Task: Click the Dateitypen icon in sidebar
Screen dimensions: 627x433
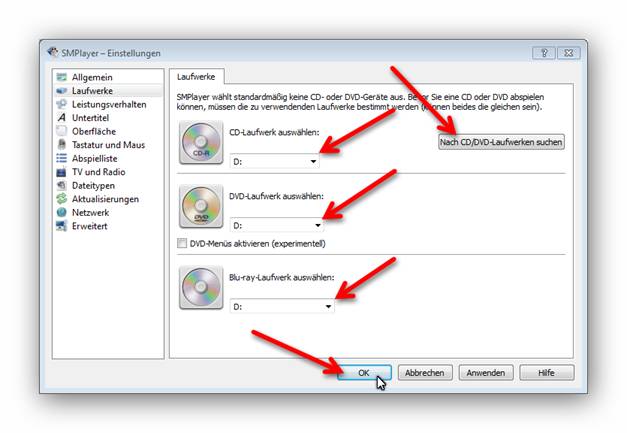Action: [x=62, y=186]
